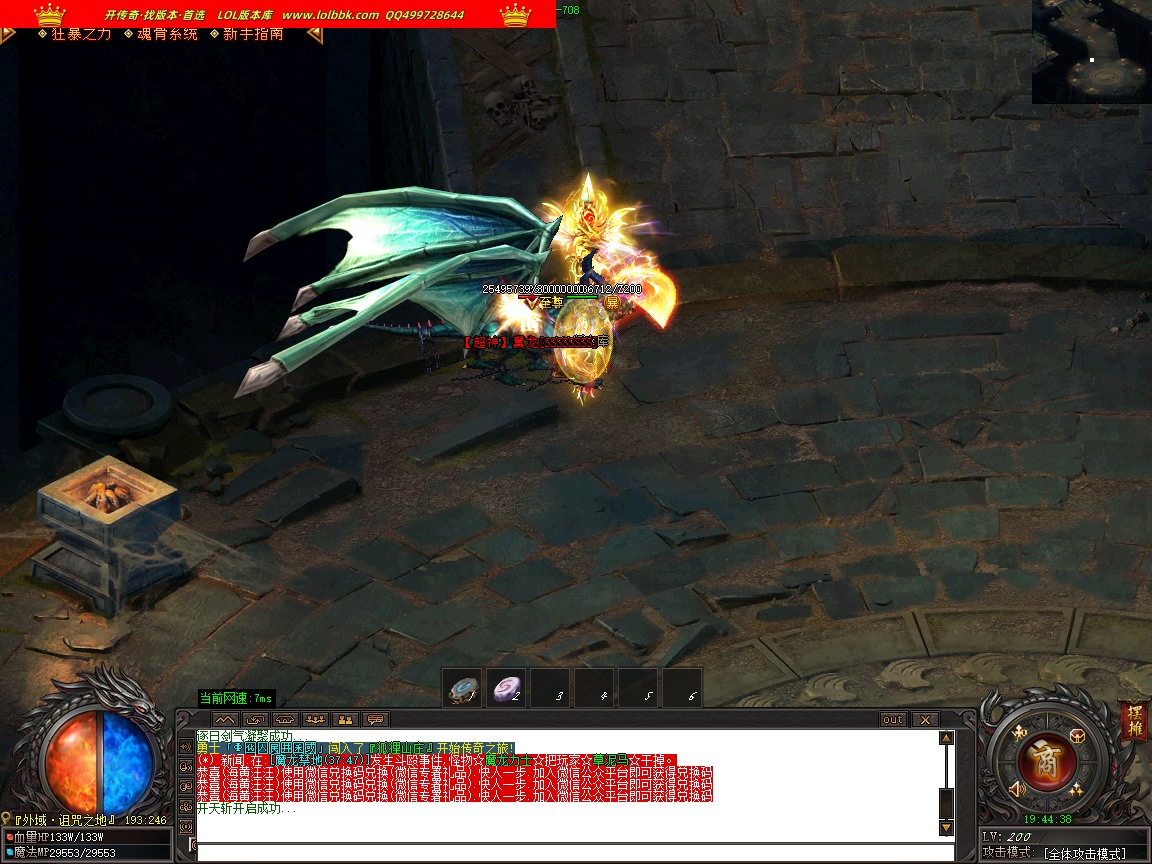The image size is (1152, 864).
Task: Click the speaker sound icon on dial
Action: [x=1018, y=790]
